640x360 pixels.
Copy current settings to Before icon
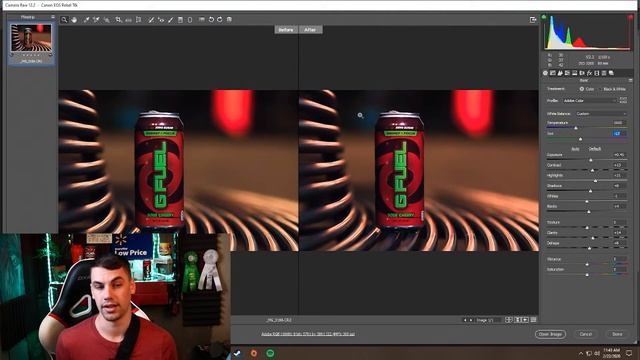(525, 320)
